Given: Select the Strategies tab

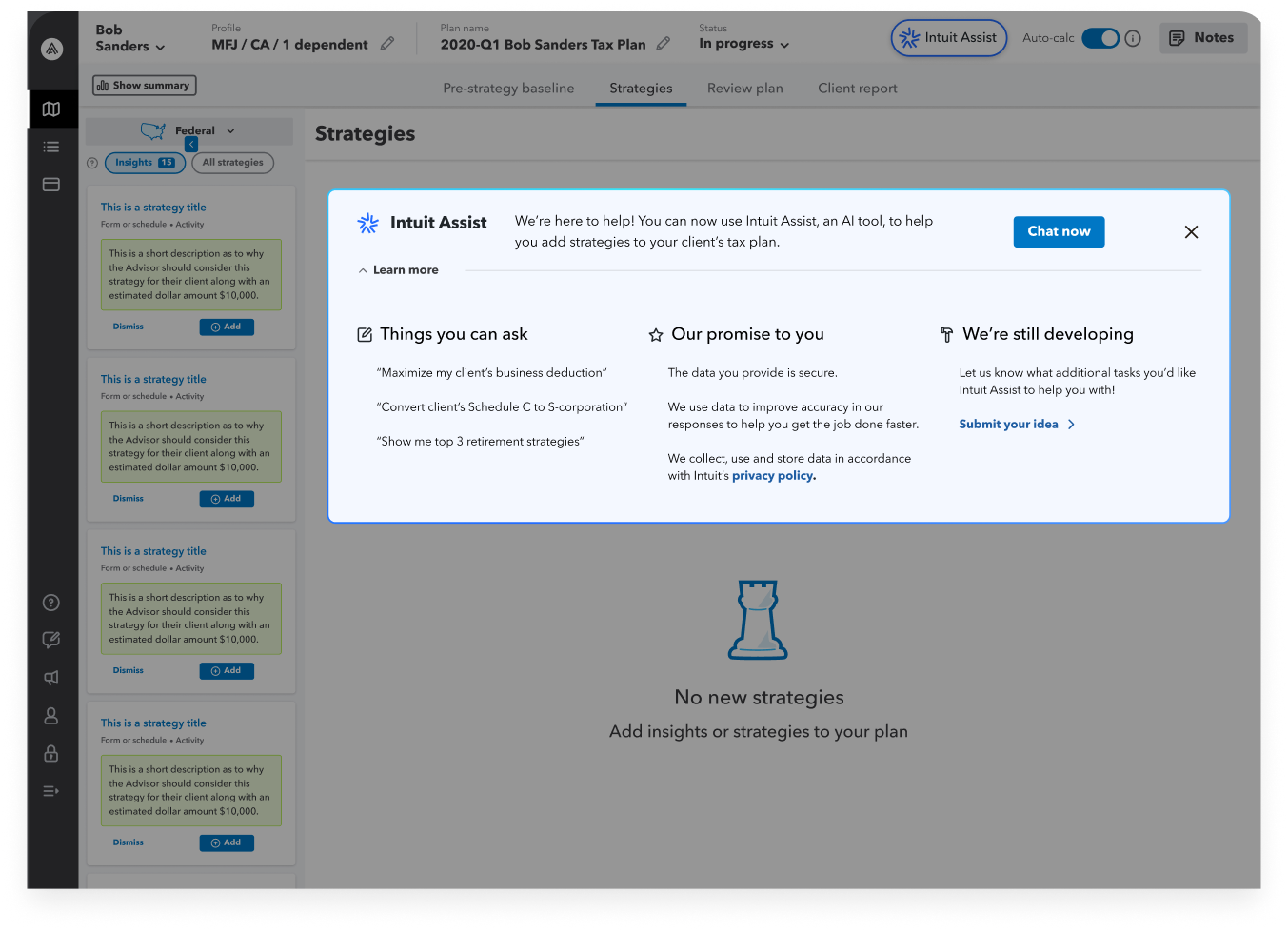Looking at the screenshot, I should (641, 89).
